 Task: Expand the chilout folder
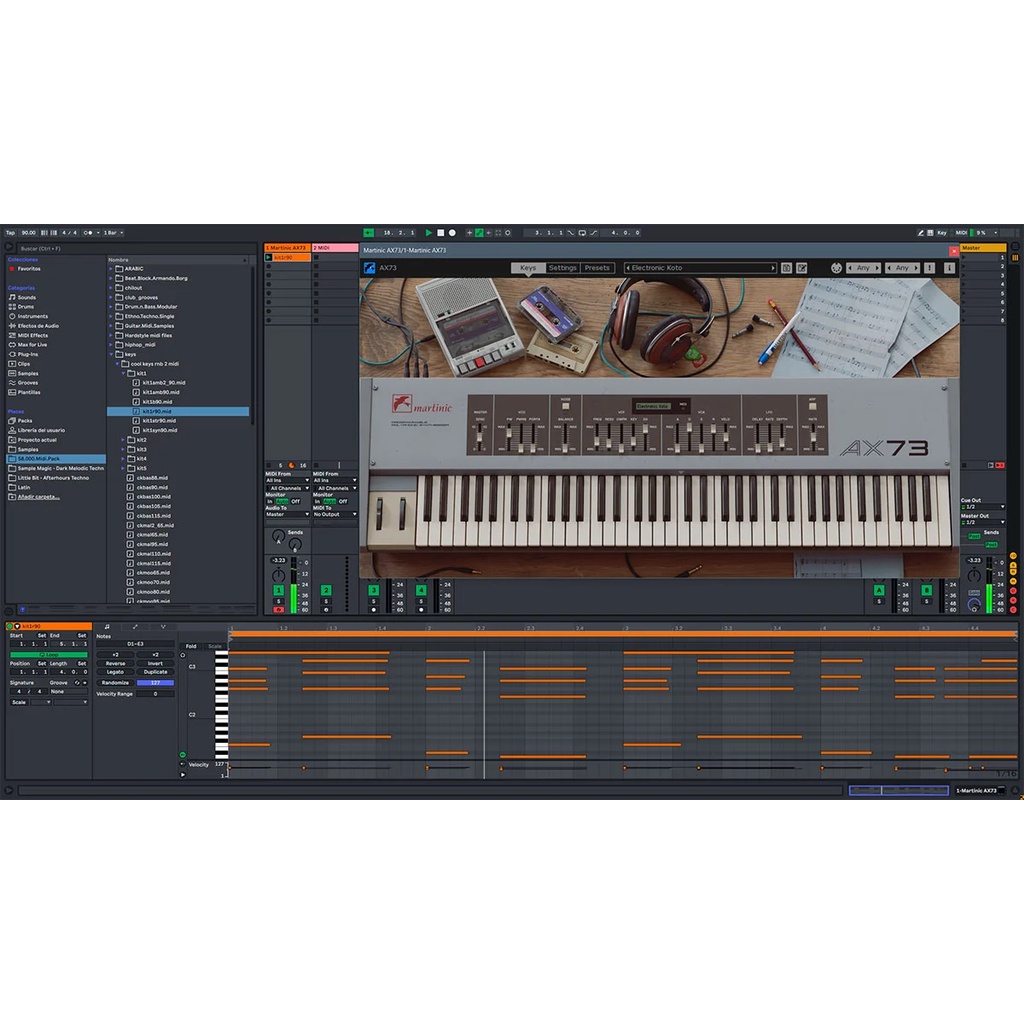click(x=111, y=287)
